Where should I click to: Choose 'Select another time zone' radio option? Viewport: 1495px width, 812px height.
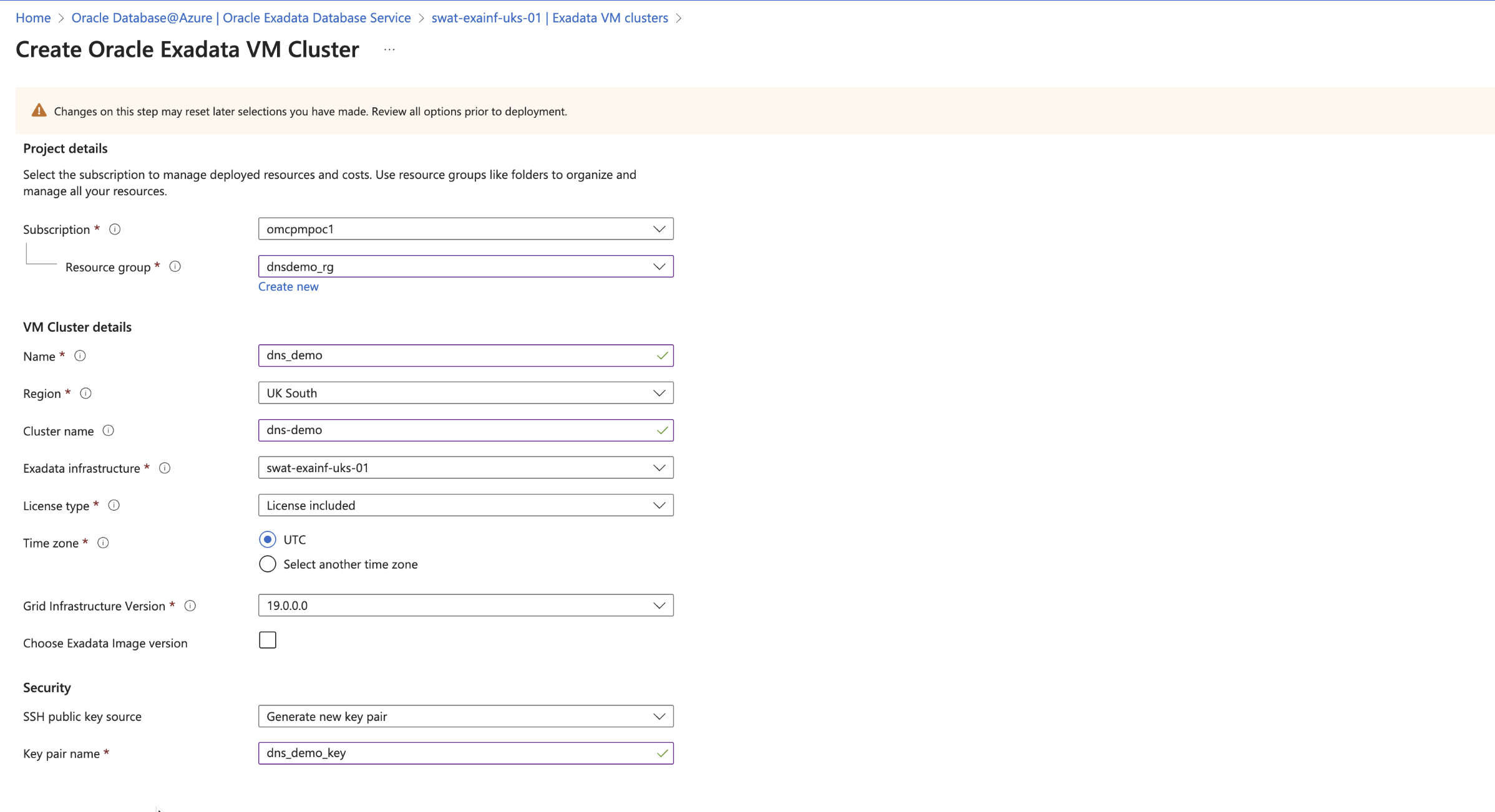point(268,564)
